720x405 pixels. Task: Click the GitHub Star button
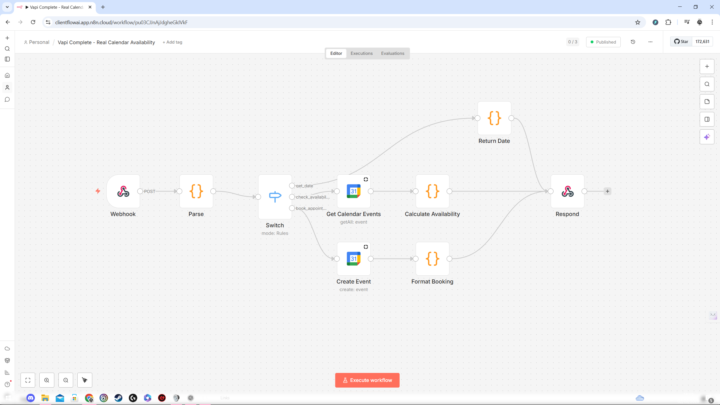pyautogui.click(x=681, y=42)
